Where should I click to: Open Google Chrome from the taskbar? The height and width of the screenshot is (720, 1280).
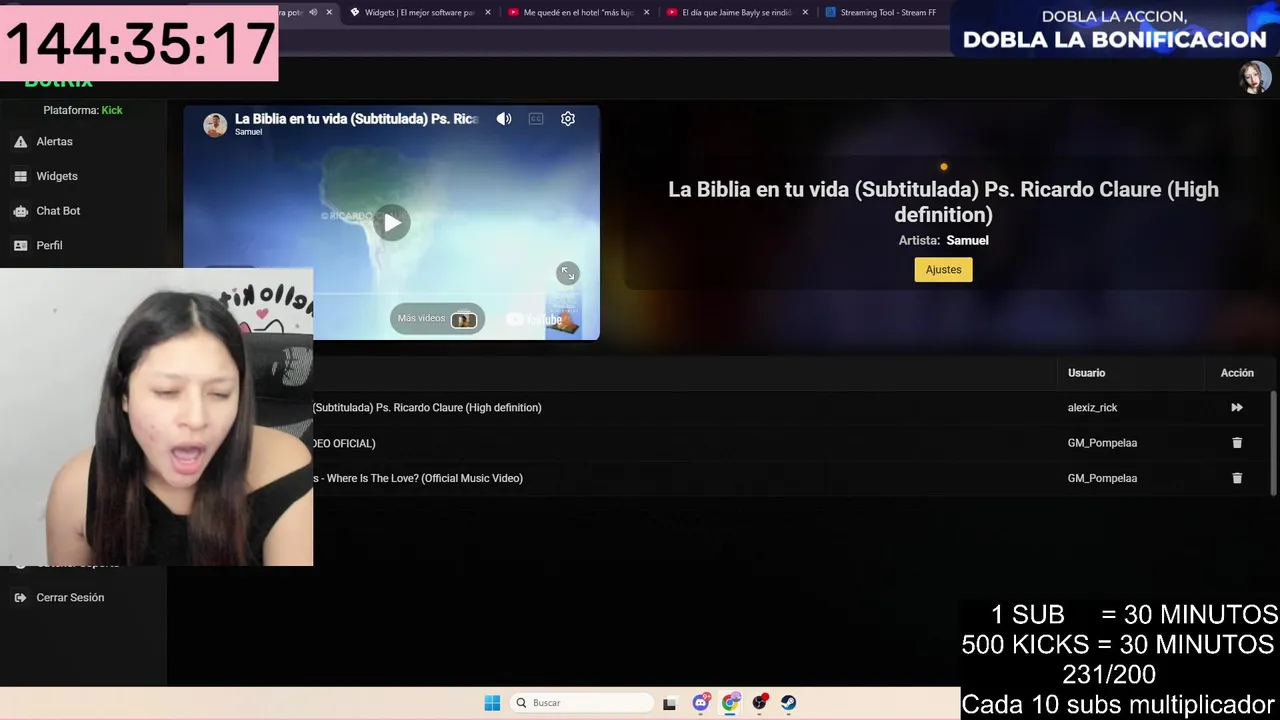tap(730, 703)
